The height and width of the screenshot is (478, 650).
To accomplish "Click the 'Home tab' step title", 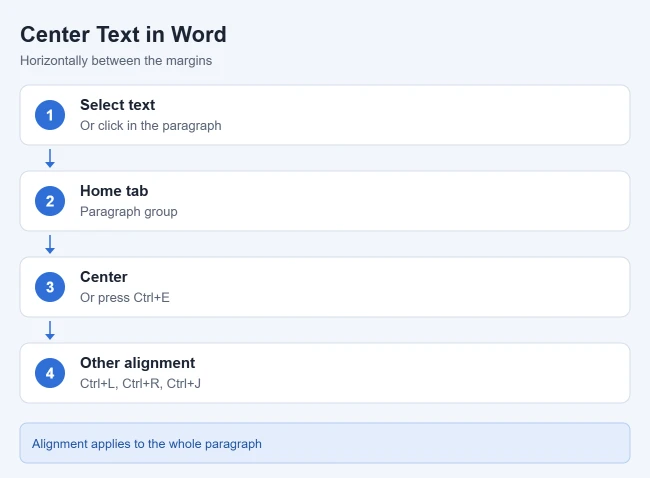I will (114, 191).
